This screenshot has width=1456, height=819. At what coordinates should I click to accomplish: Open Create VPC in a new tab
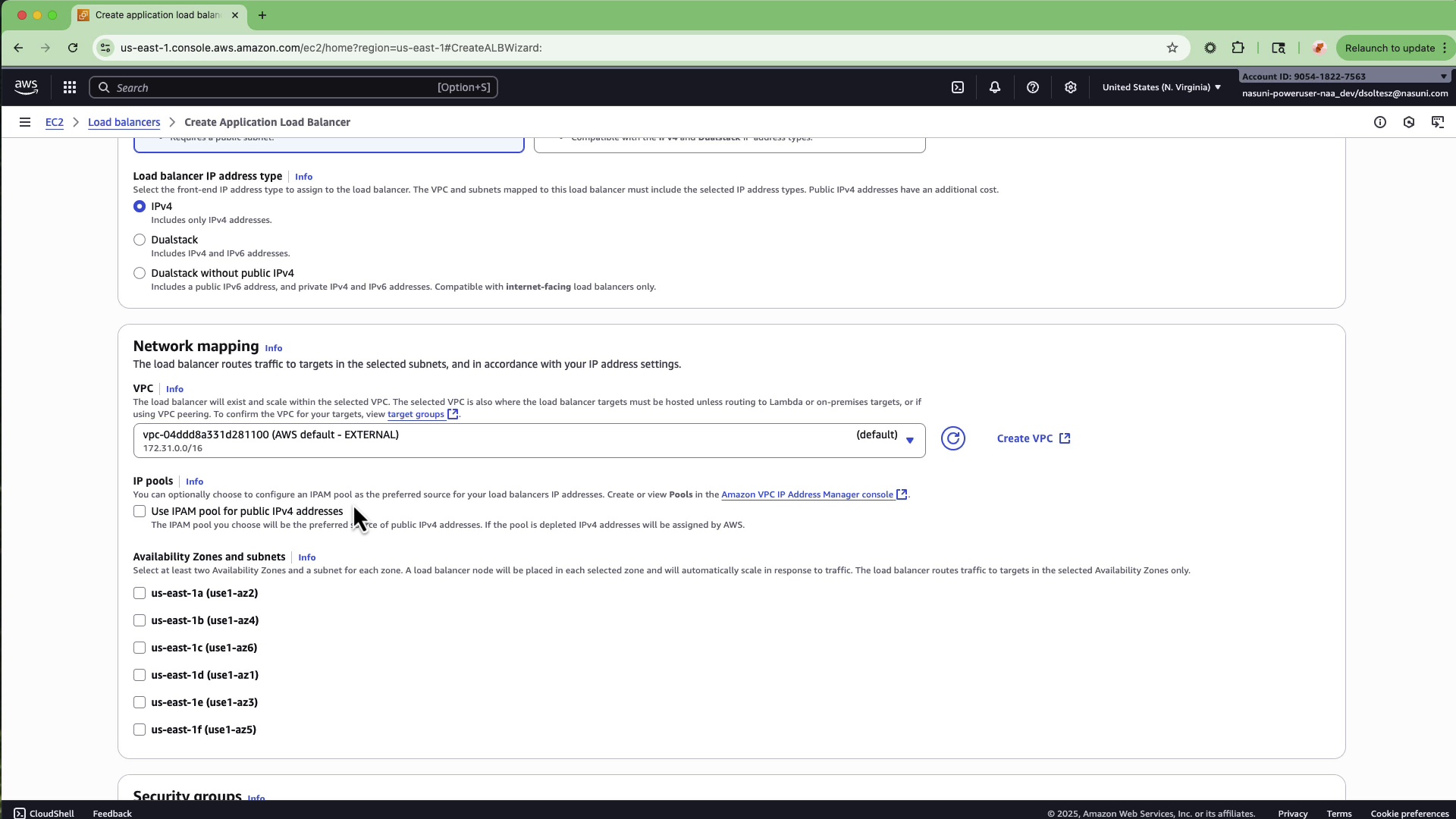[x=1033, y=438]
